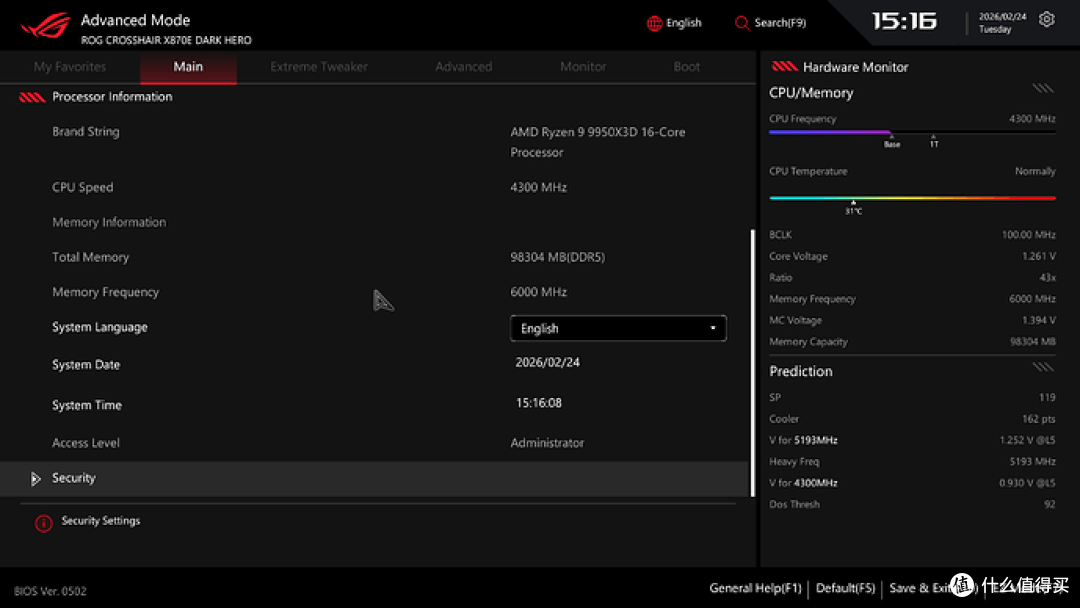Click the Ratio 43x value
Viewport: 1080px width, 608px height.
pos(1048,277)
